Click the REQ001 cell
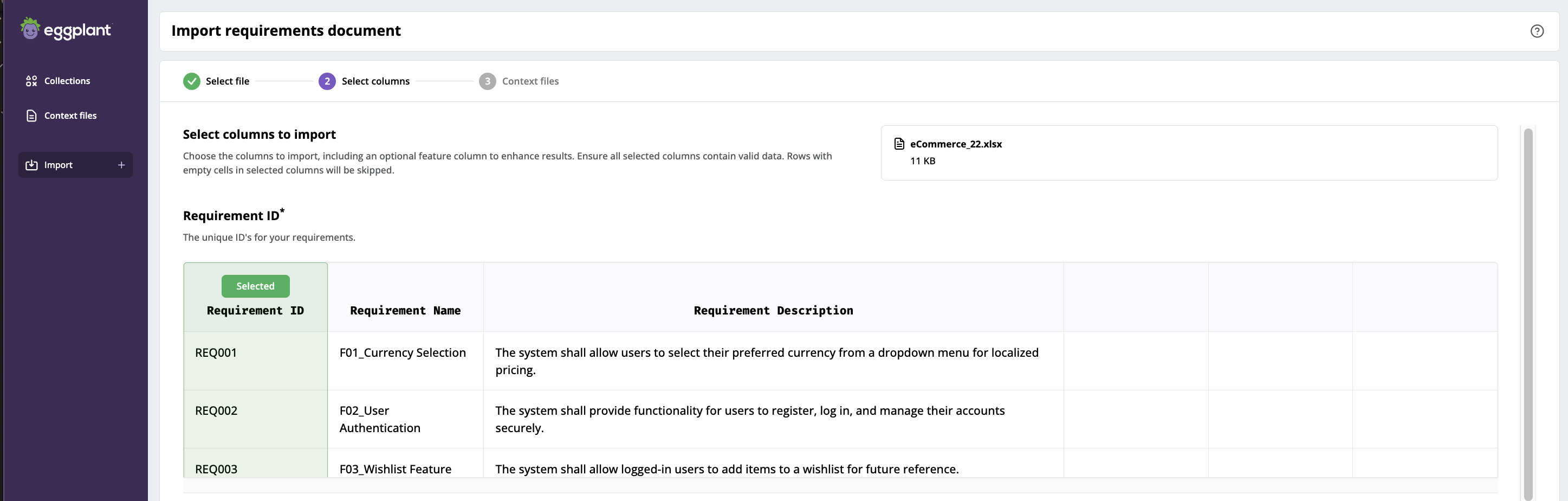Viewport: 1568px width, 501px height. pyautogui.click(x=256, y=361)
